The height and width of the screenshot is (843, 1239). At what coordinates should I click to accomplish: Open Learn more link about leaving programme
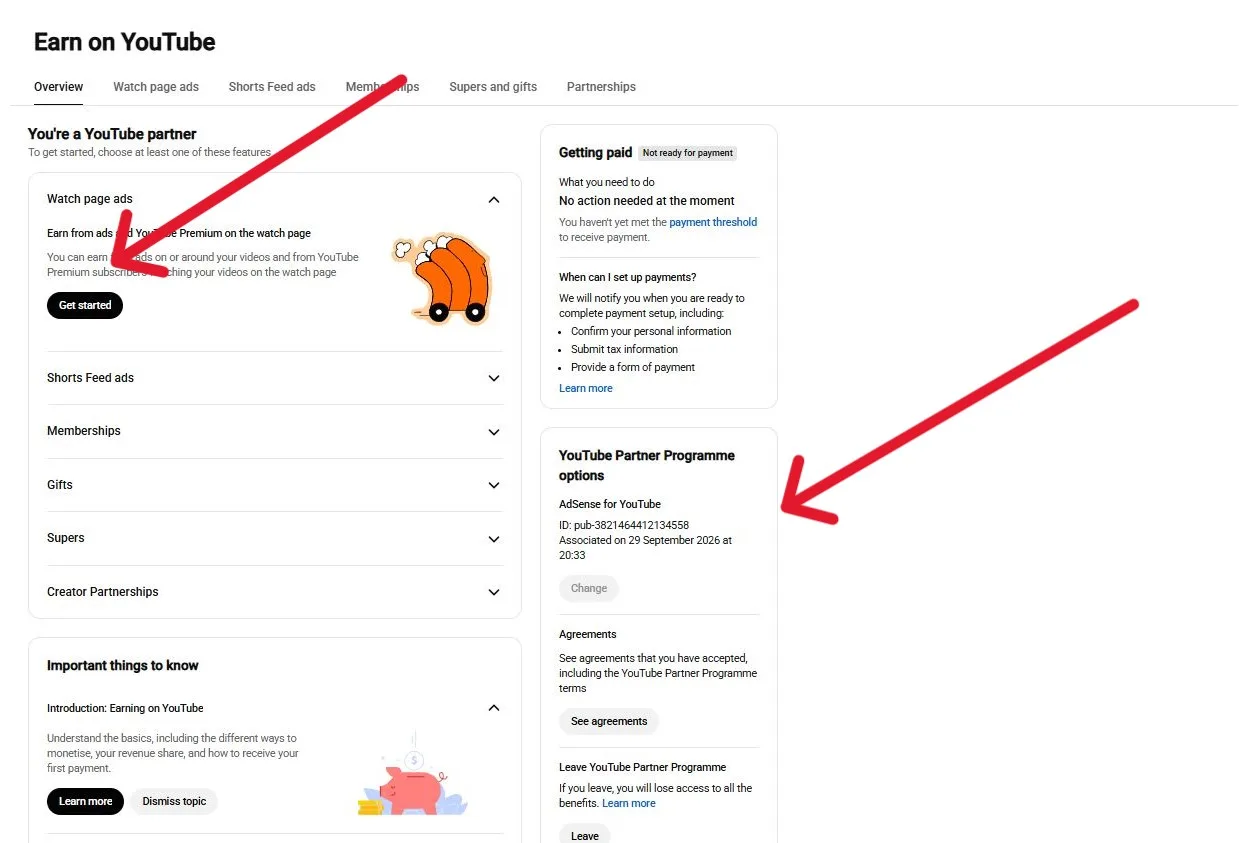629,803
